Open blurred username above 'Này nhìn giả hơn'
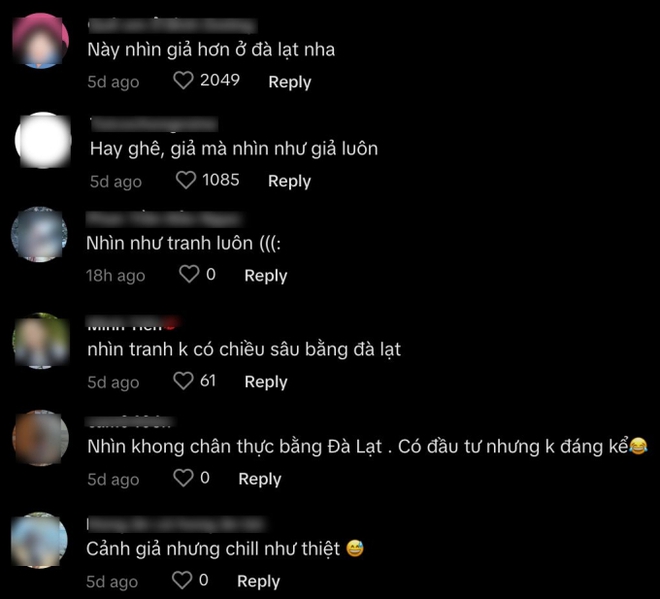Image resolution: width=660 pixels, height=599 pixels. 173,26
